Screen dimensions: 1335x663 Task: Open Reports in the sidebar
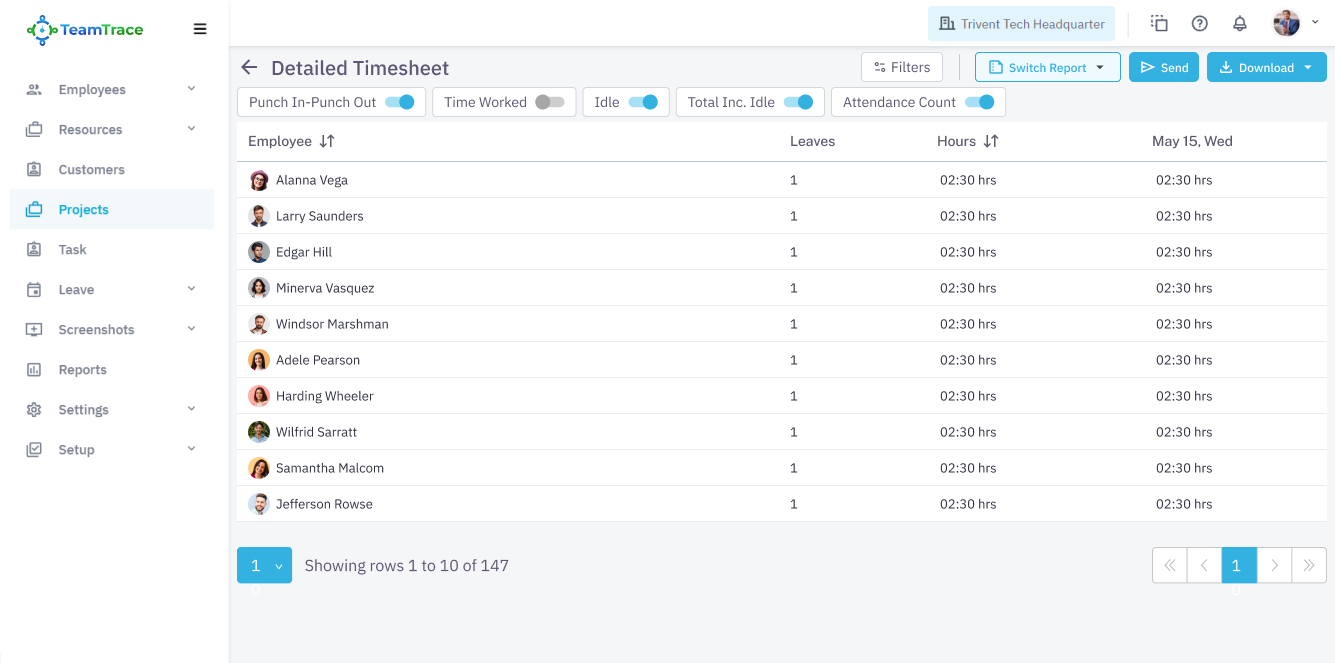pos(82,370)
